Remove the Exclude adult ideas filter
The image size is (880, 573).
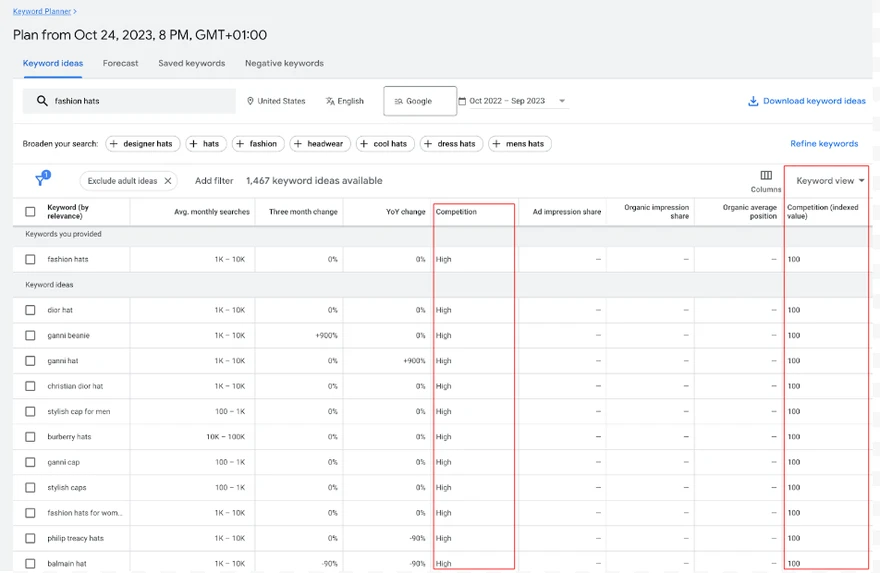click(x=168, y=181)
